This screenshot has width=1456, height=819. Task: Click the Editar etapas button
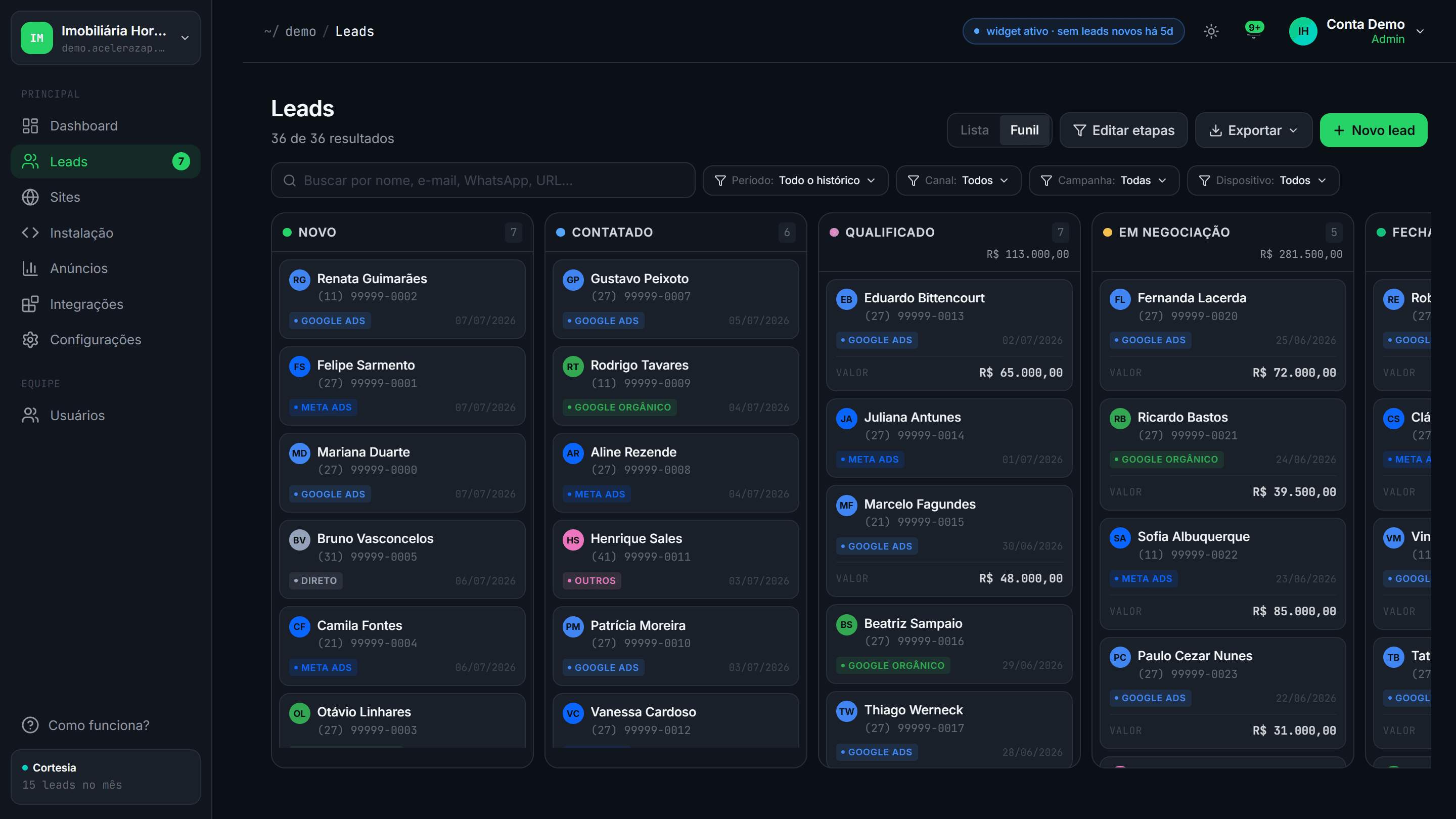click(x=1124, y=130)
